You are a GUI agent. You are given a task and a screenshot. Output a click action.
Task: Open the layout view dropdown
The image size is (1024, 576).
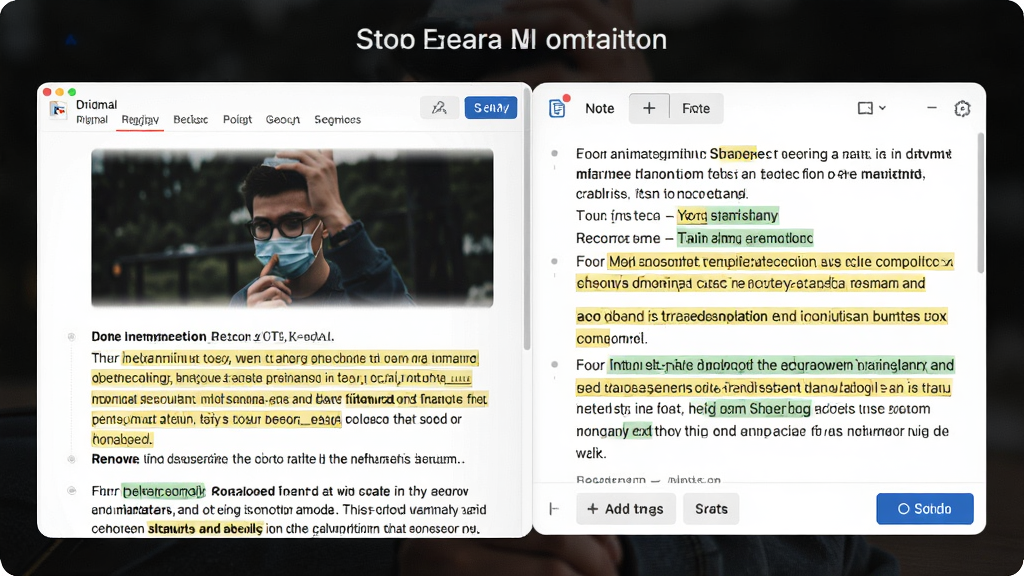871,108
